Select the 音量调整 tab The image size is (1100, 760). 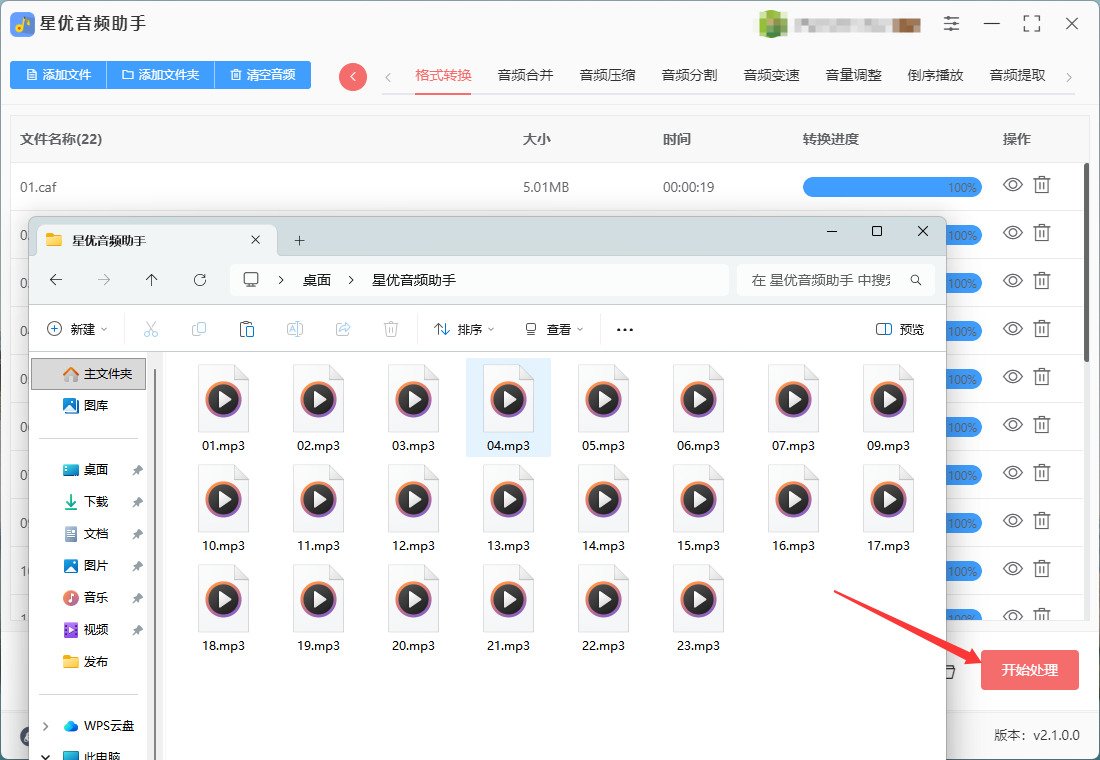pos(853,75)
